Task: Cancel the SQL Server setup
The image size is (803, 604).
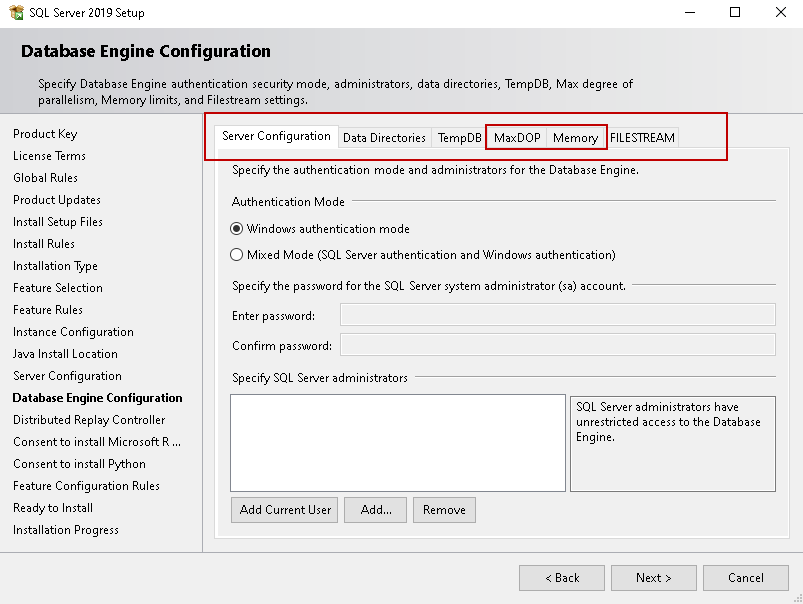Action: pyautogui.click(x=746, y=578)
